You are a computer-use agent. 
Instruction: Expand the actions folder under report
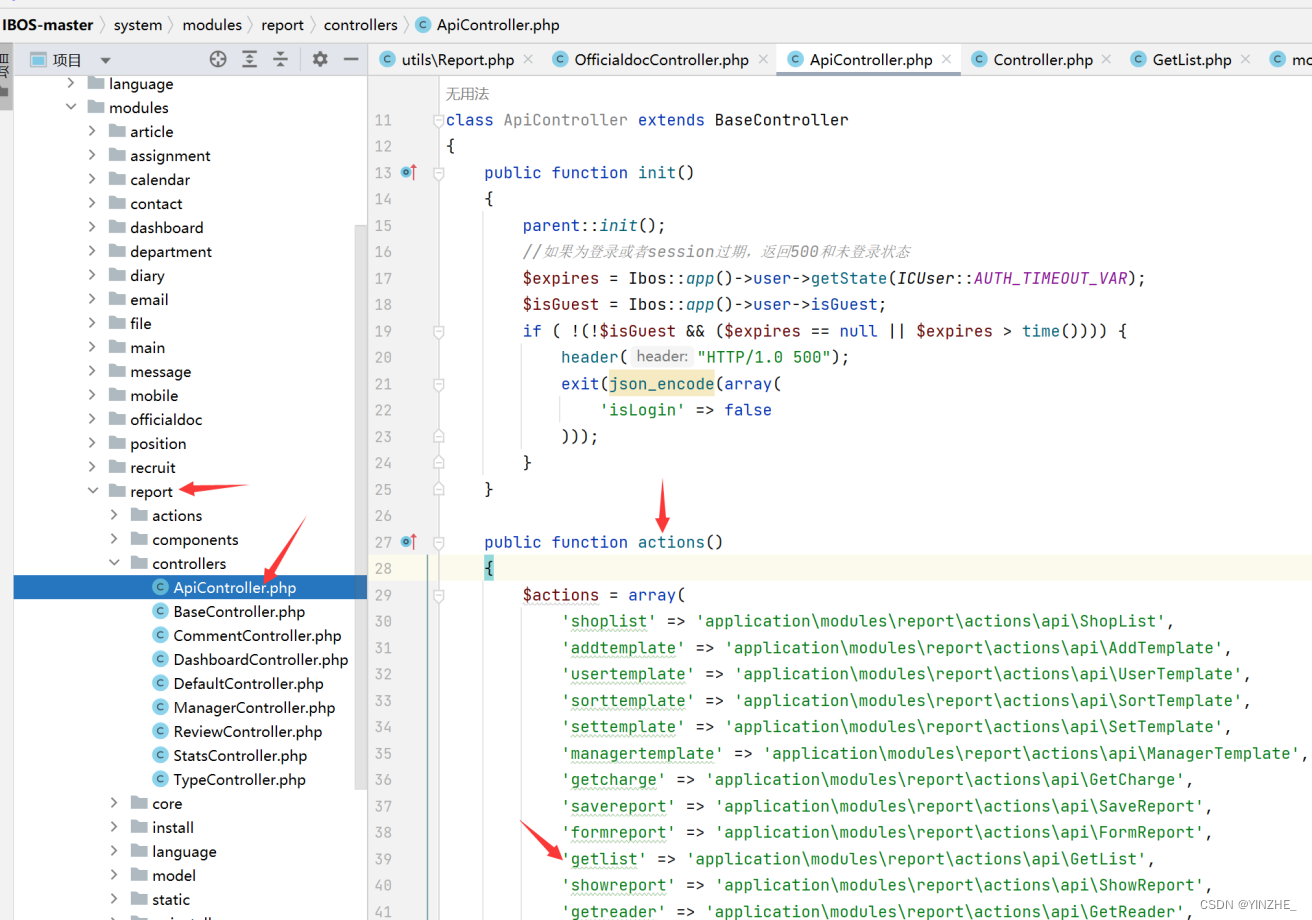(x=114, y=516)
